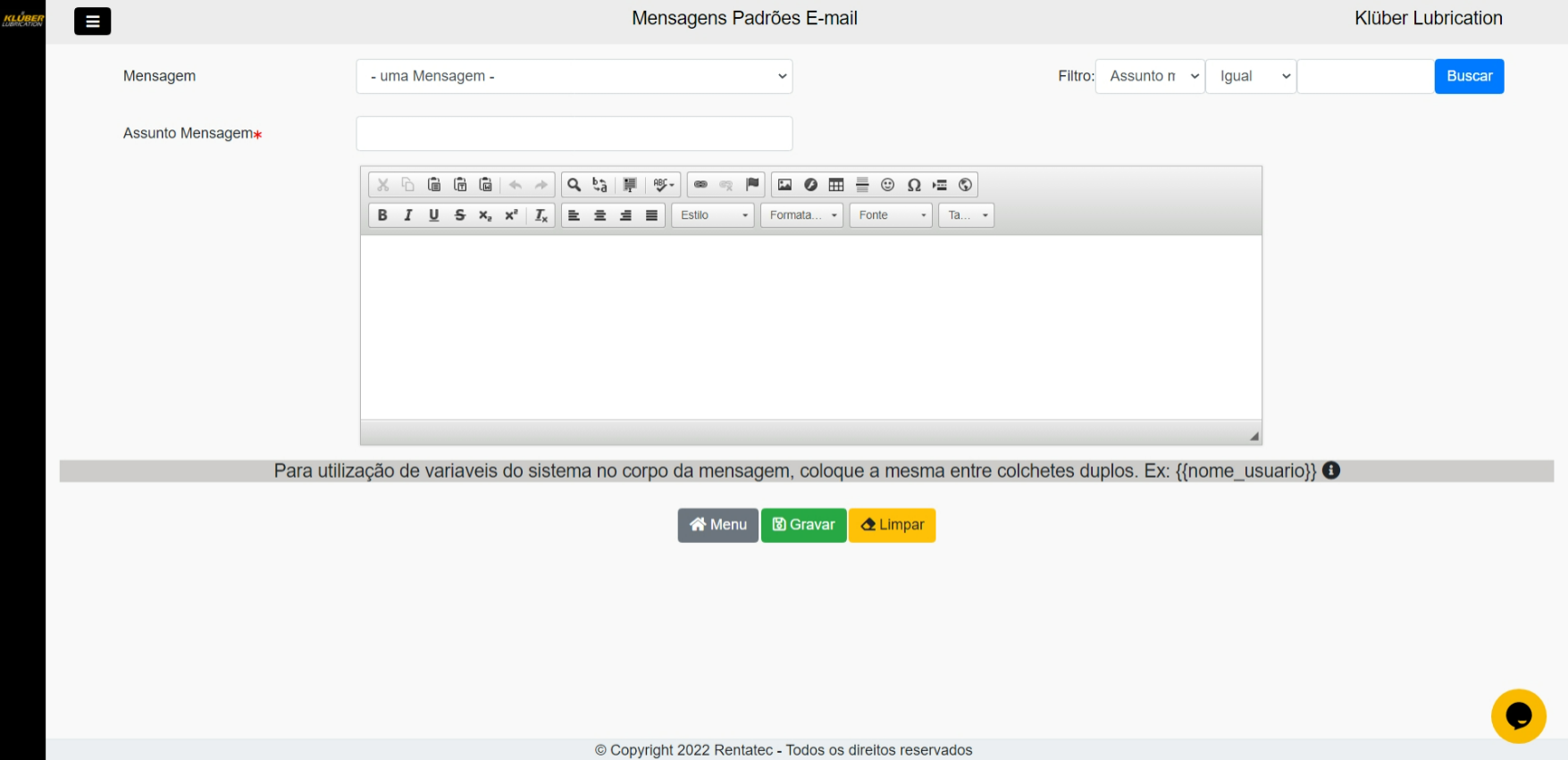This screenshot has height=760, width=1568.
Task: Click the green Gravar button
Action: 803,525
